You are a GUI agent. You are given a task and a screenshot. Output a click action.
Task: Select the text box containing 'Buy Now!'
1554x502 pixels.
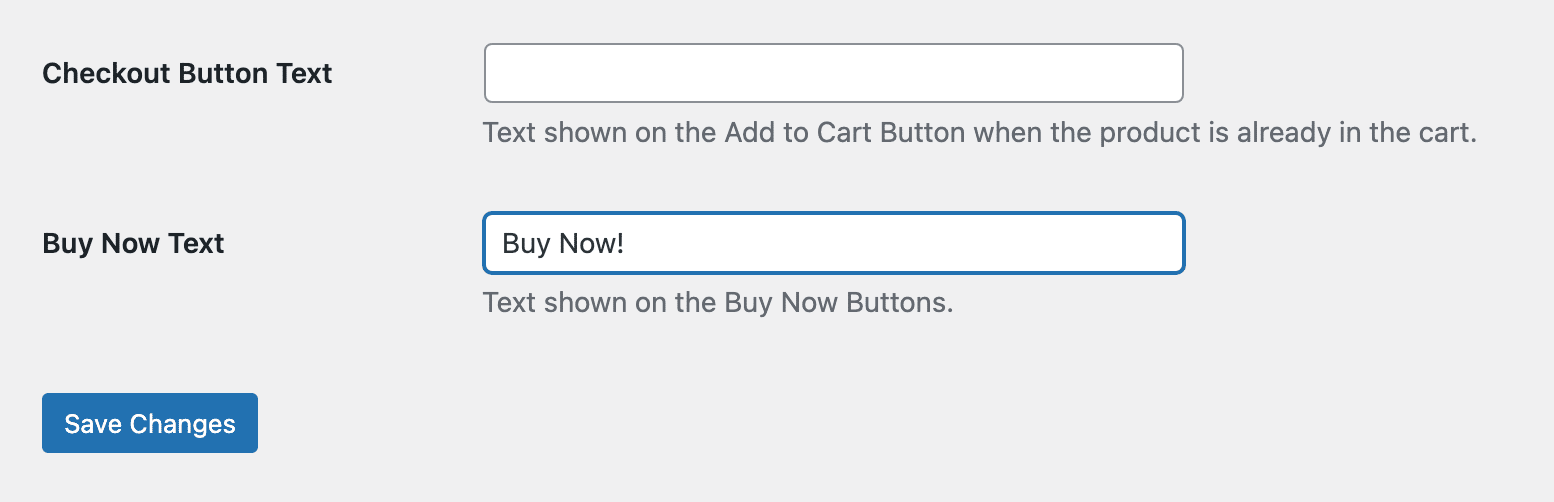(x=833, y=243)
